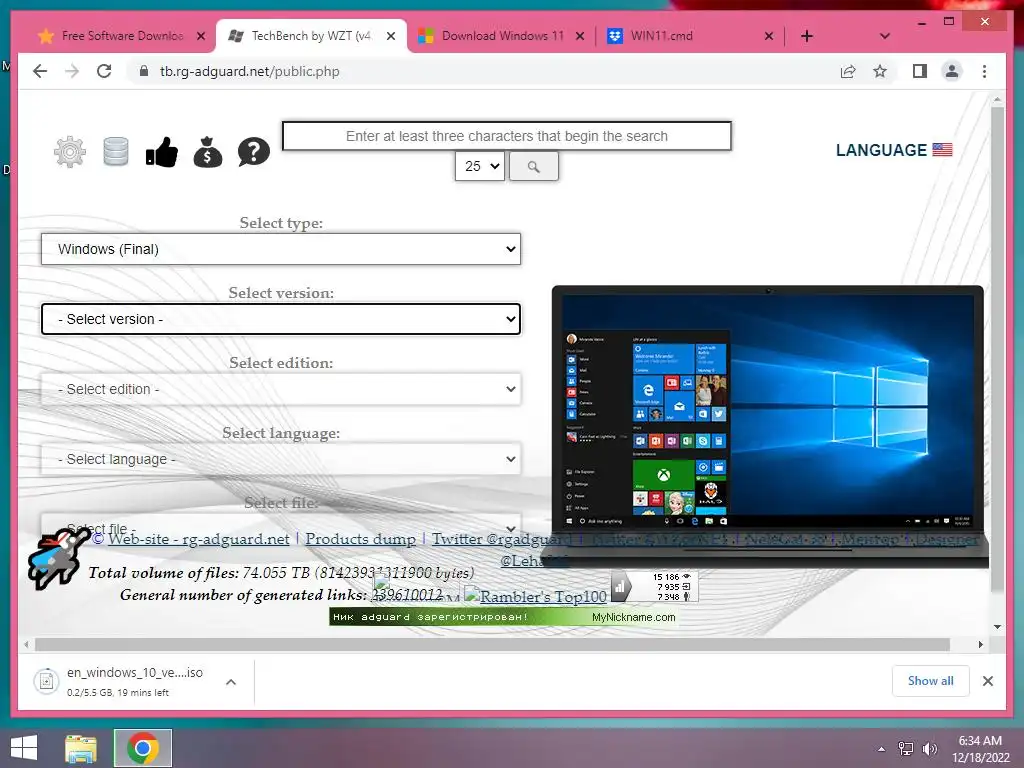
Task: Click the thumbs-up icon
Action: 162,152
